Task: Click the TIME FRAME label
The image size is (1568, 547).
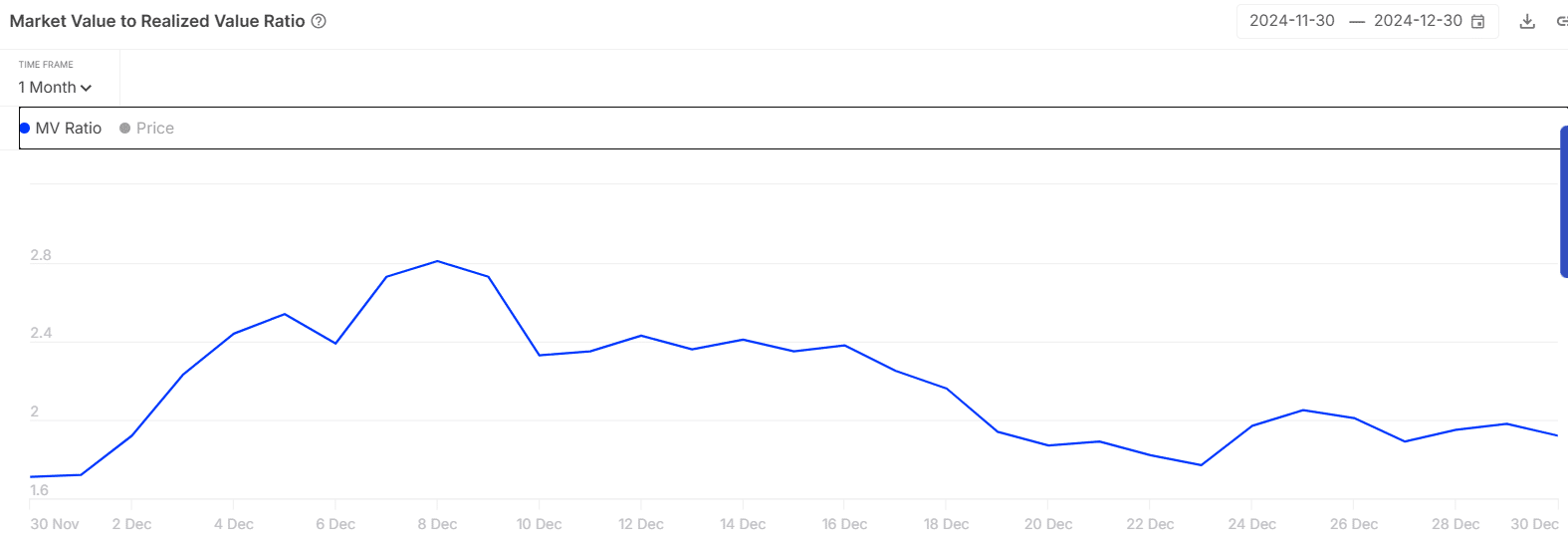Action: pyautogui.click(x=46, y=65)
